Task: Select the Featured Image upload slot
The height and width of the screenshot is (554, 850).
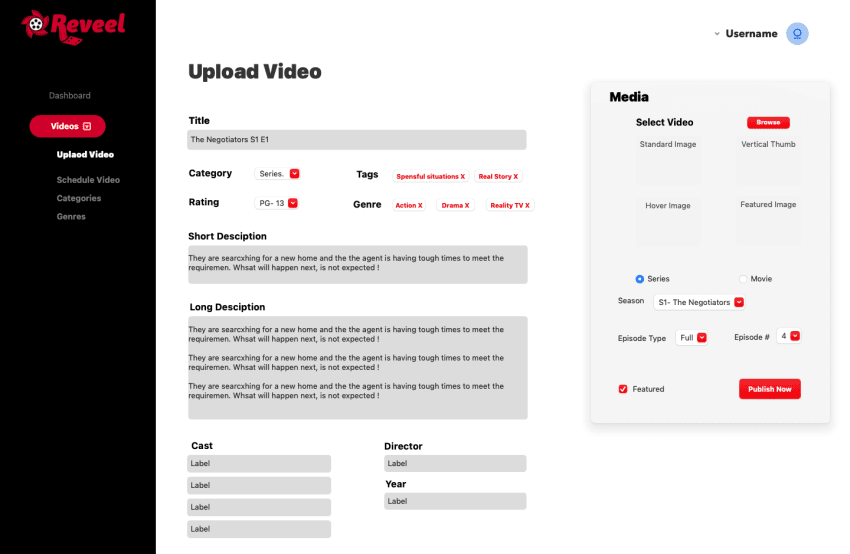Action: coord(768,221)
